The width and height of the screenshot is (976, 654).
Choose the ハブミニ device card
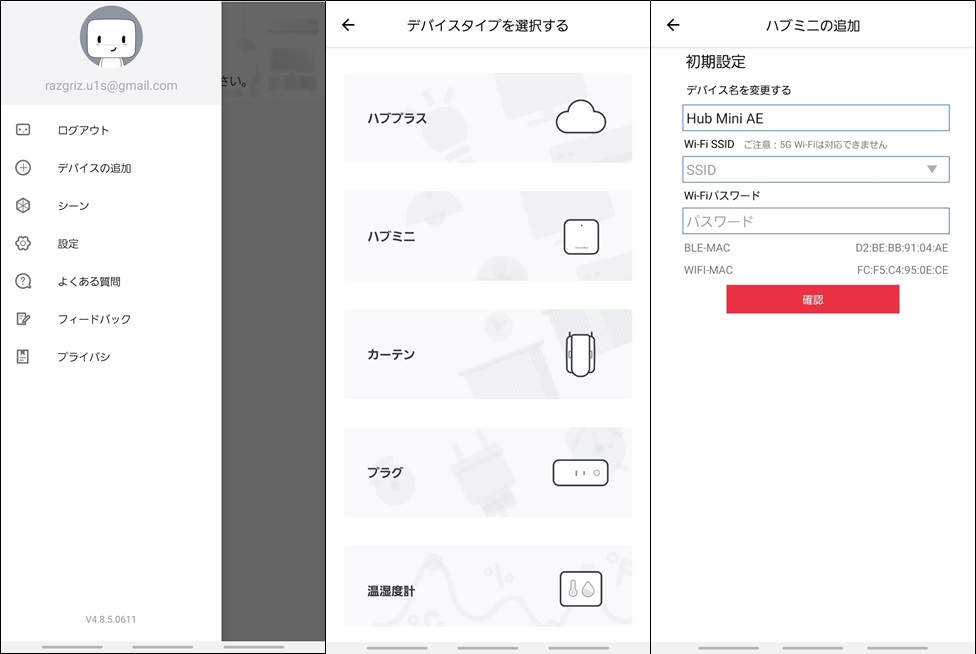[488, 236]
